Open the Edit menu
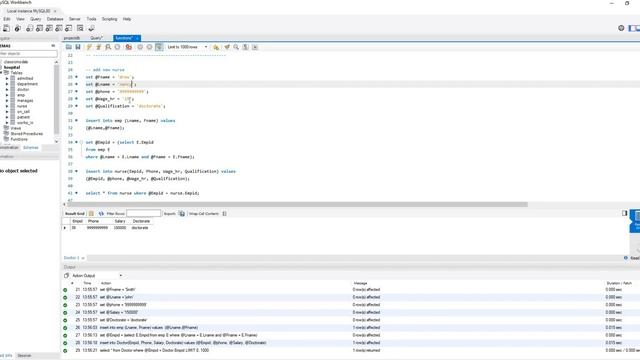The image size is (640, 360). [x=7, y=19]
